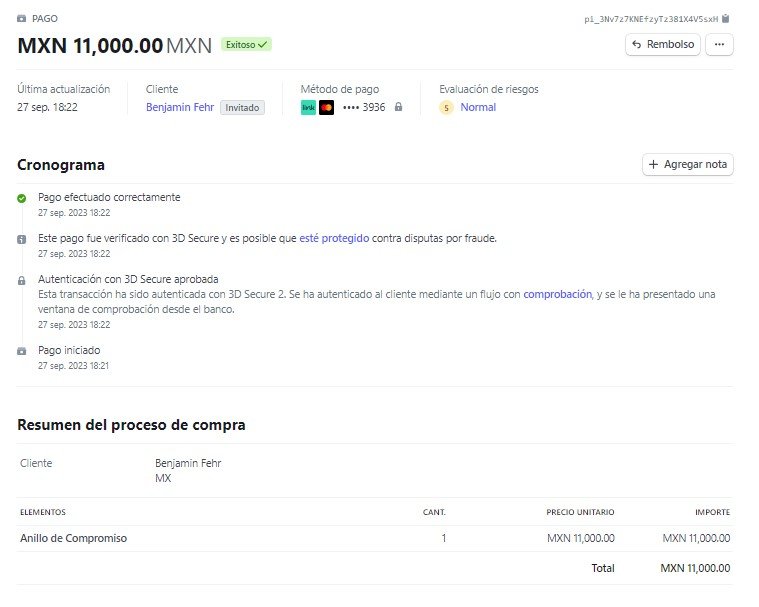
Task: Click the Link payment method icon
Action: tap(308, 107)
